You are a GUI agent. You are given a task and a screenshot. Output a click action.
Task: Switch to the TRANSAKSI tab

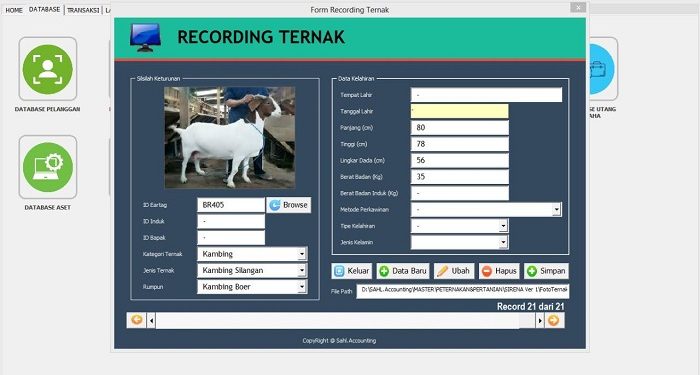83,10
